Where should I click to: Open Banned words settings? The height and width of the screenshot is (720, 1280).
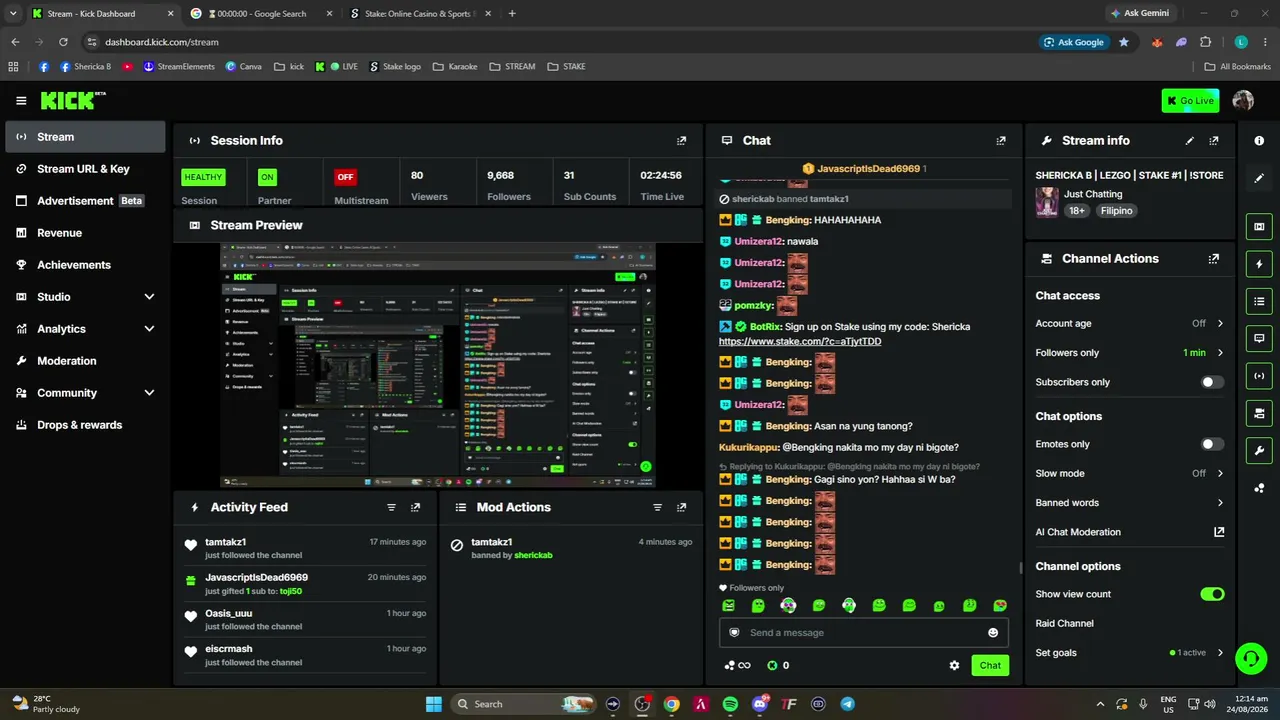coord(1130,503)
